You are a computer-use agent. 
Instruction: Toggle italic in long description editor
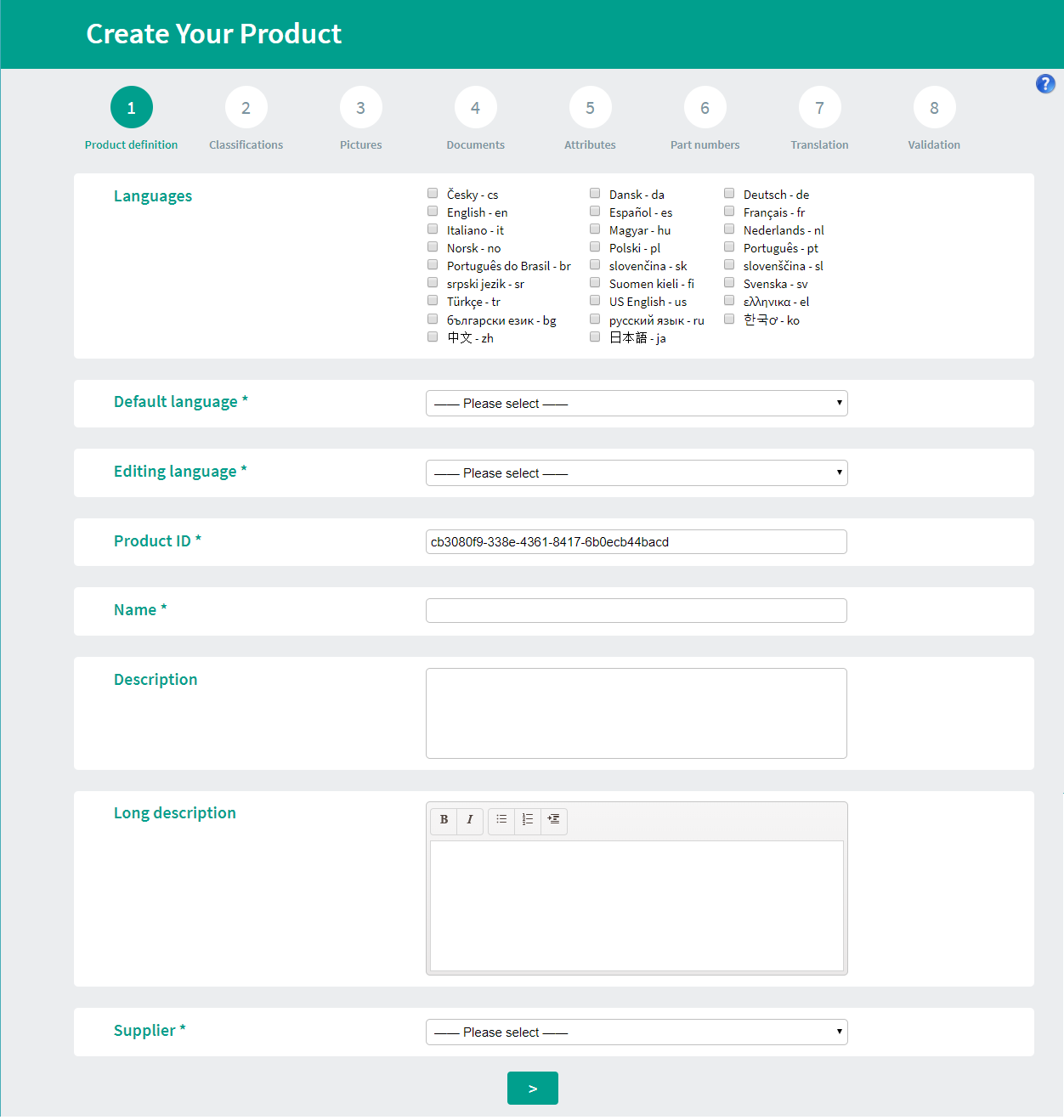[x=469, y=820]
